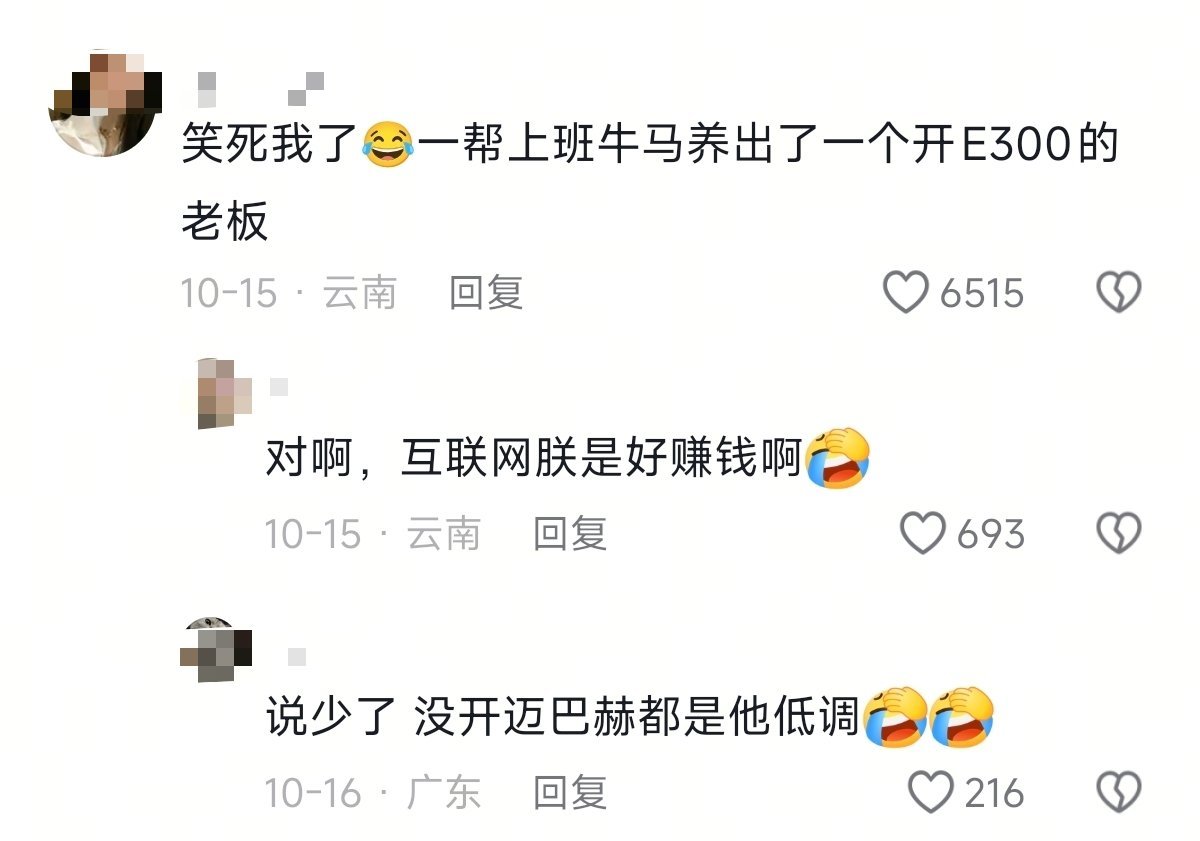Dislike the top E300 comment
Image resolution: width=1200 pixels, height=841 pixels.
[x=1119, y=293]
